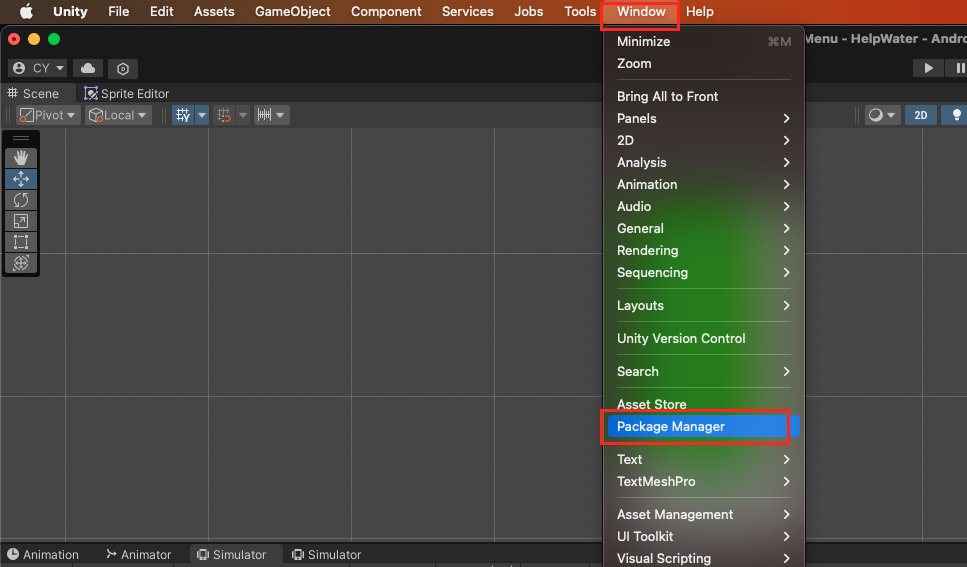Click the Pause button

pyautogui.click(x=959, y=68)
